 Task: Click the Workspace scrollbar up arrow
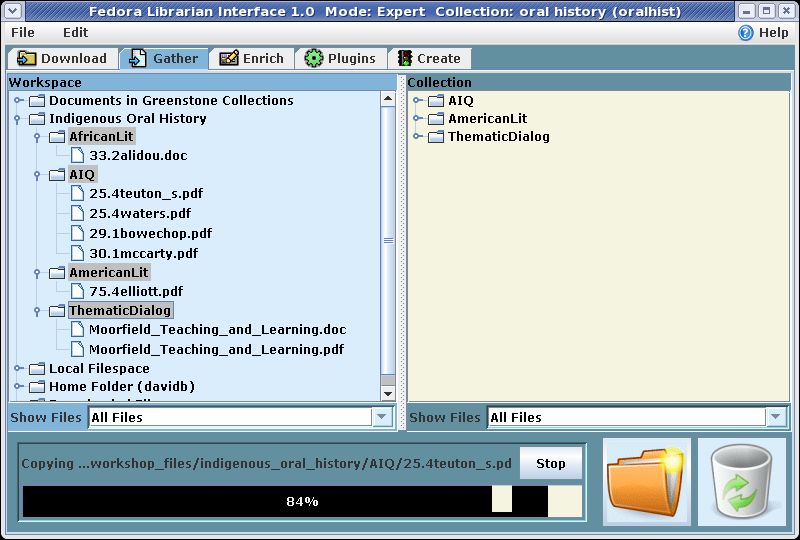(388, 99)
